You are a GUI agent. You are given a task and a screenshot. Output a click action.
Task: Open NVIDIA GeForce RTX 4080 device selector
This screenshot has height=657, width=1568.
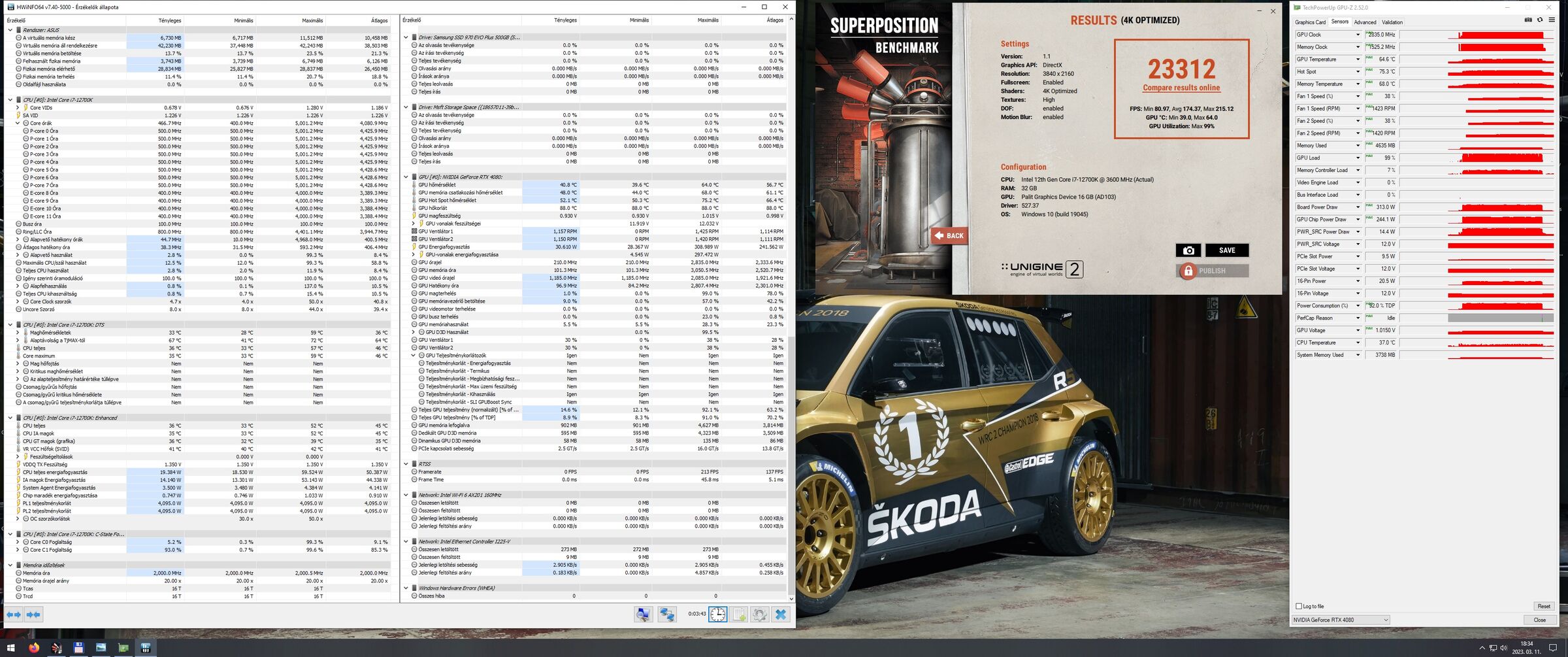(1341, 620)
